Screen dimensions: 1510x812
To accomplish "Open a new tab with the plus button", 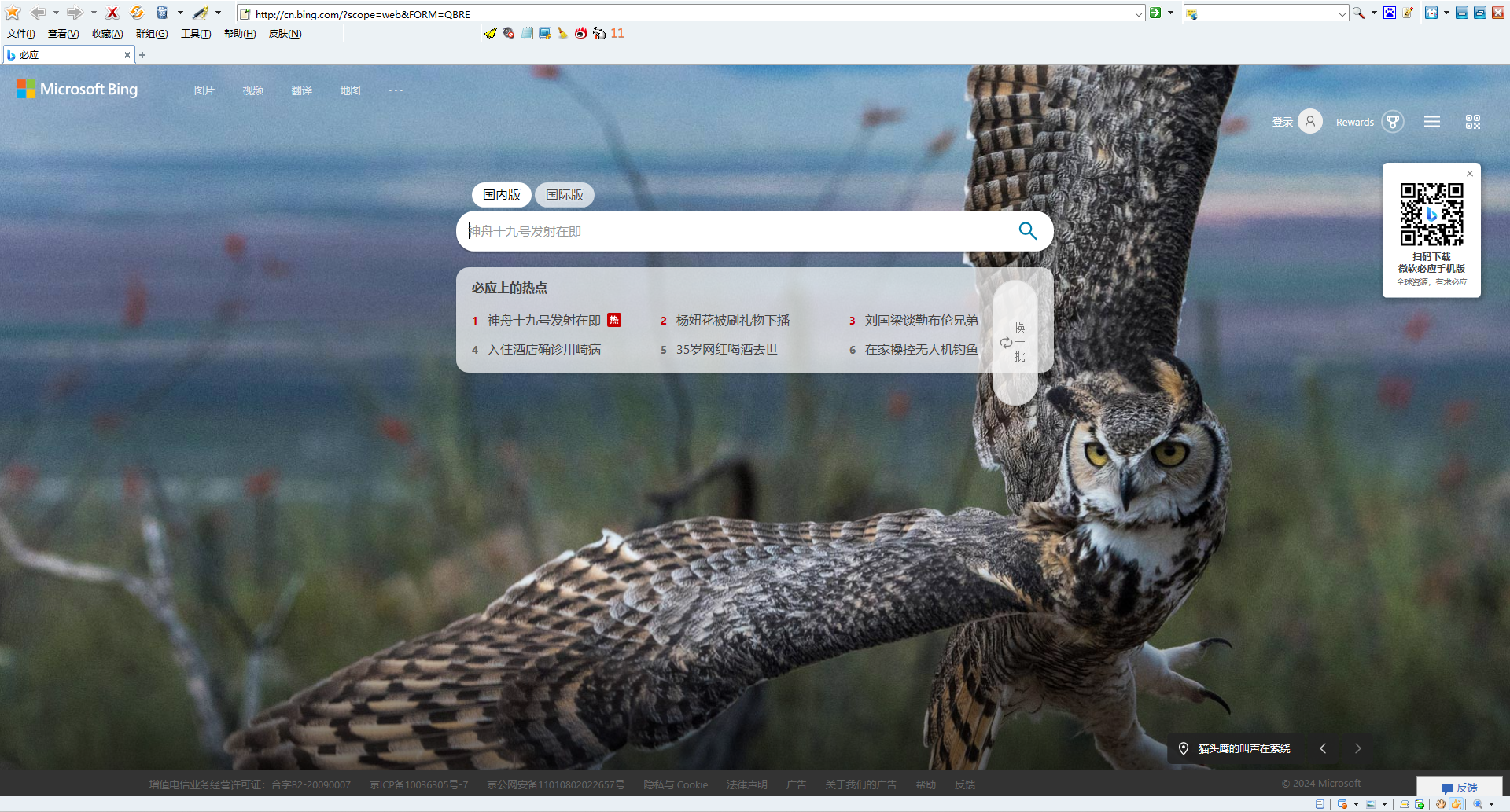I will pos(142,55).
